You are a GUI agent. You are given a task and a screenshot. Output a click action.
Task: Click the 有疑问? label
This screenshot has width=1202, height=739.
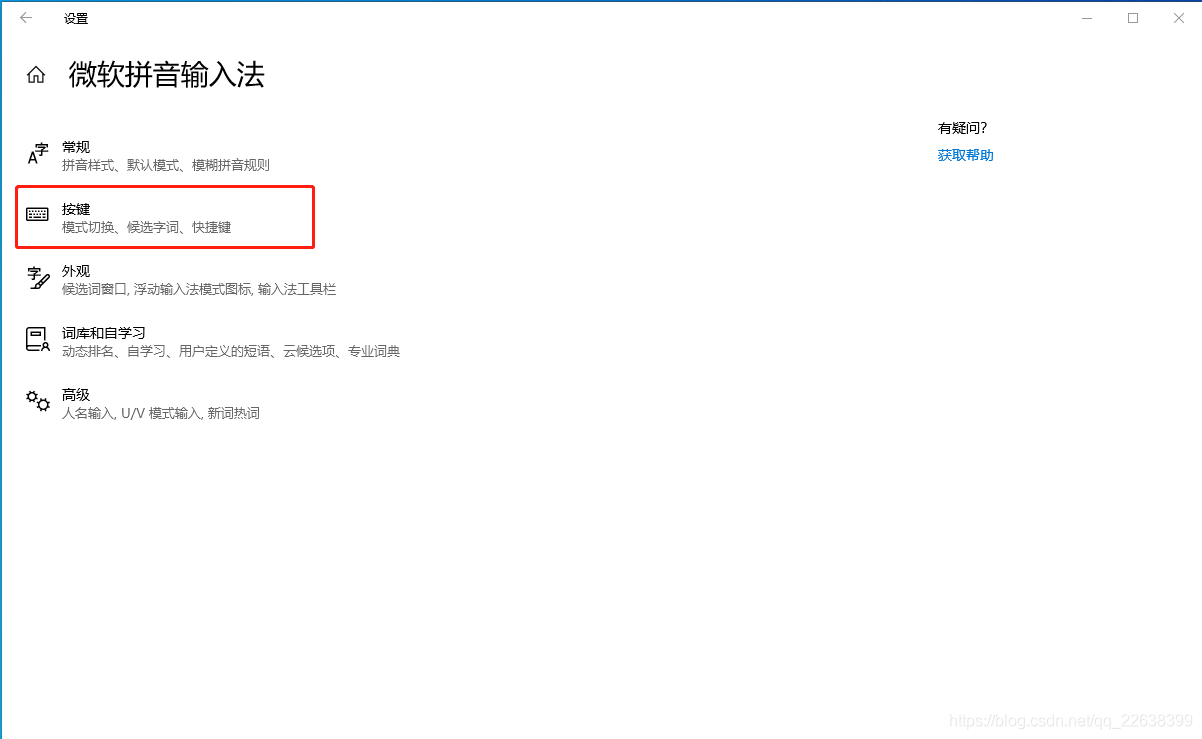tap(962, 128)
